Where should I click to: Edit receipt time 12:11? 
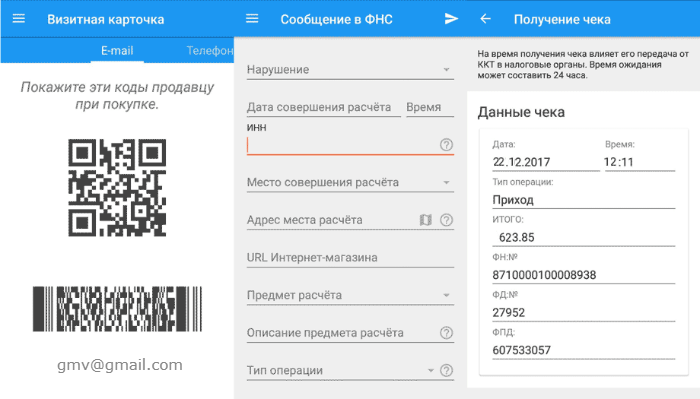(640, 162)
